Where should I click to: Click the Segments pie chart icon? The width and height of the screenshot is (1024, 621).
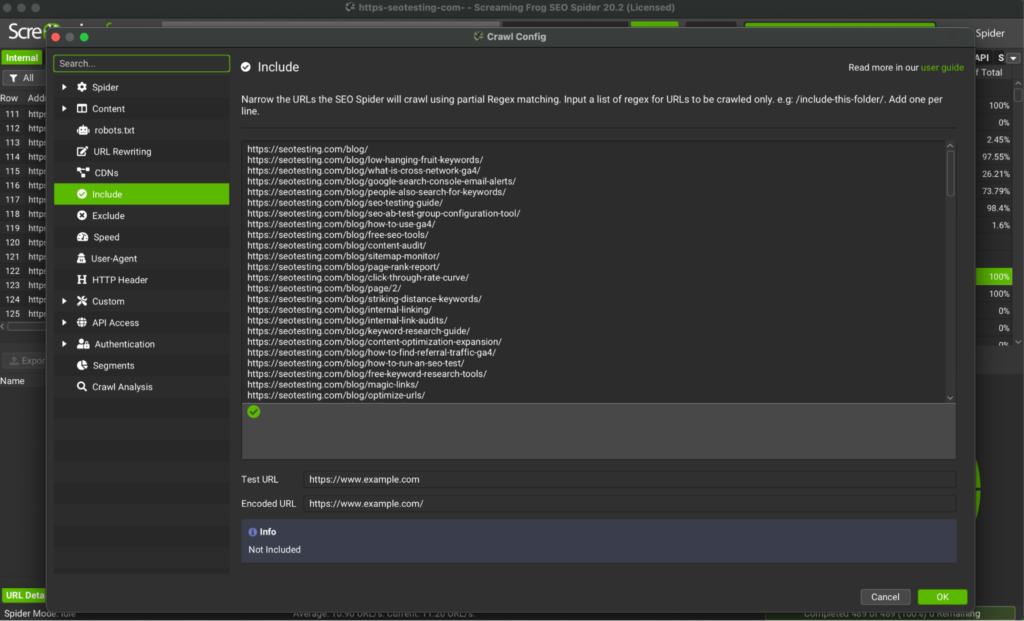[x=83, y=366]
